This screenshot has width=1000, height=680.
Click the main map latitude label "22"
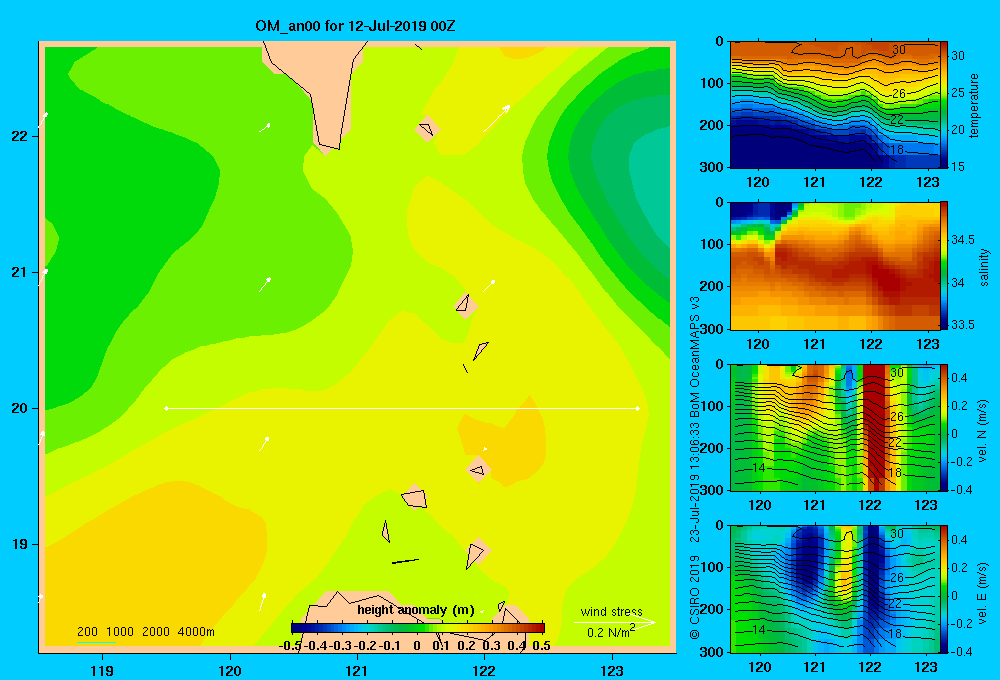[x=20, y=136]
